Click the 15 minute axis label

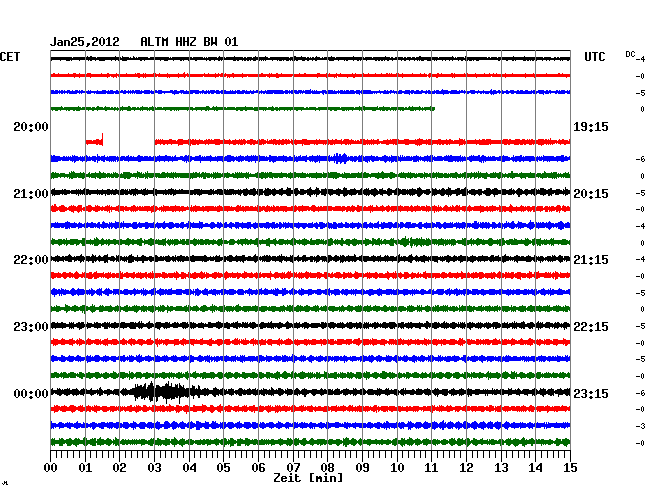570,468
